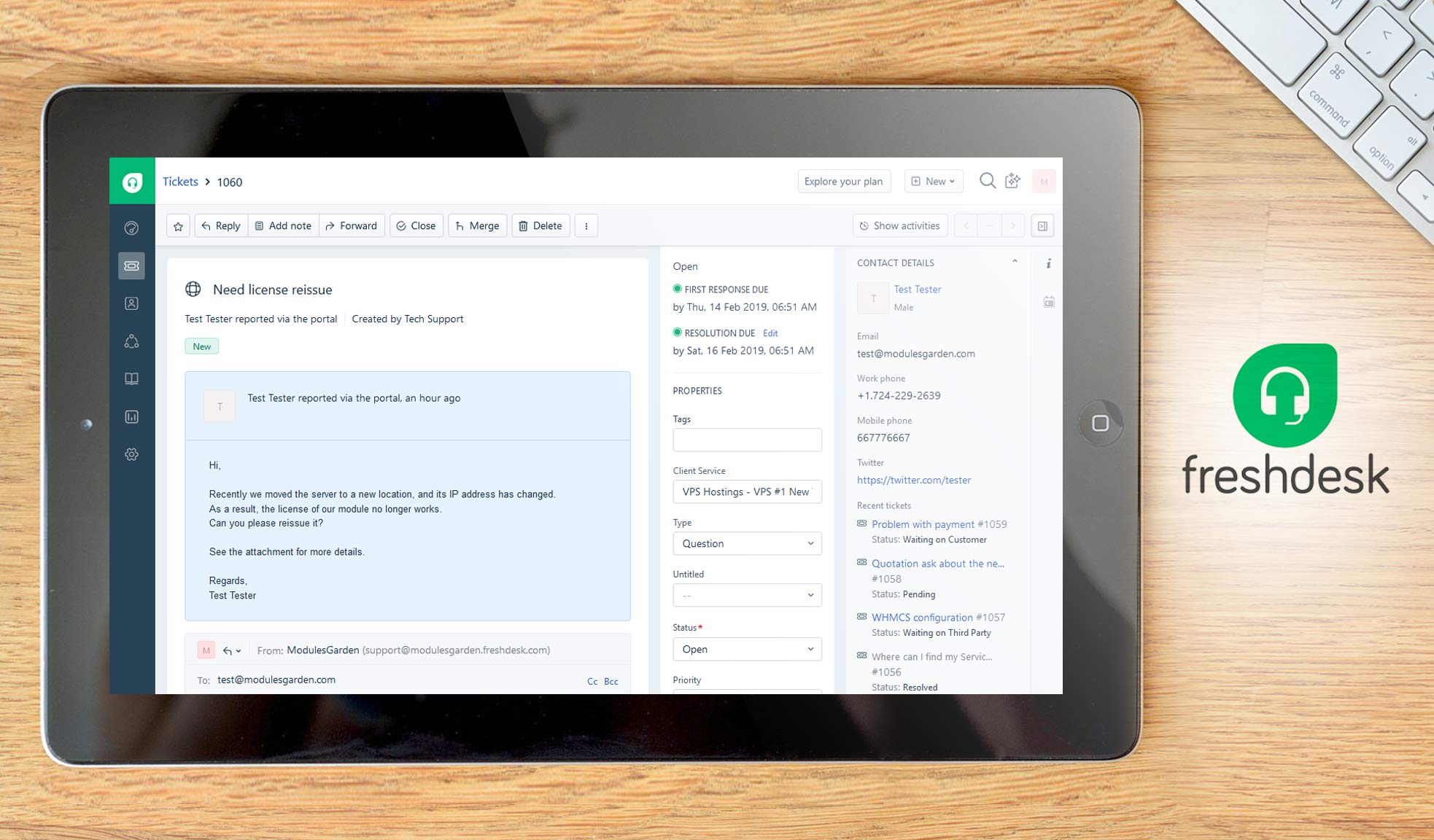Viewport: 1434px width, 840px height.
Task: Open the Freddy AI copilot icon
Action: pyautogui.click(x=1013, y=181)
